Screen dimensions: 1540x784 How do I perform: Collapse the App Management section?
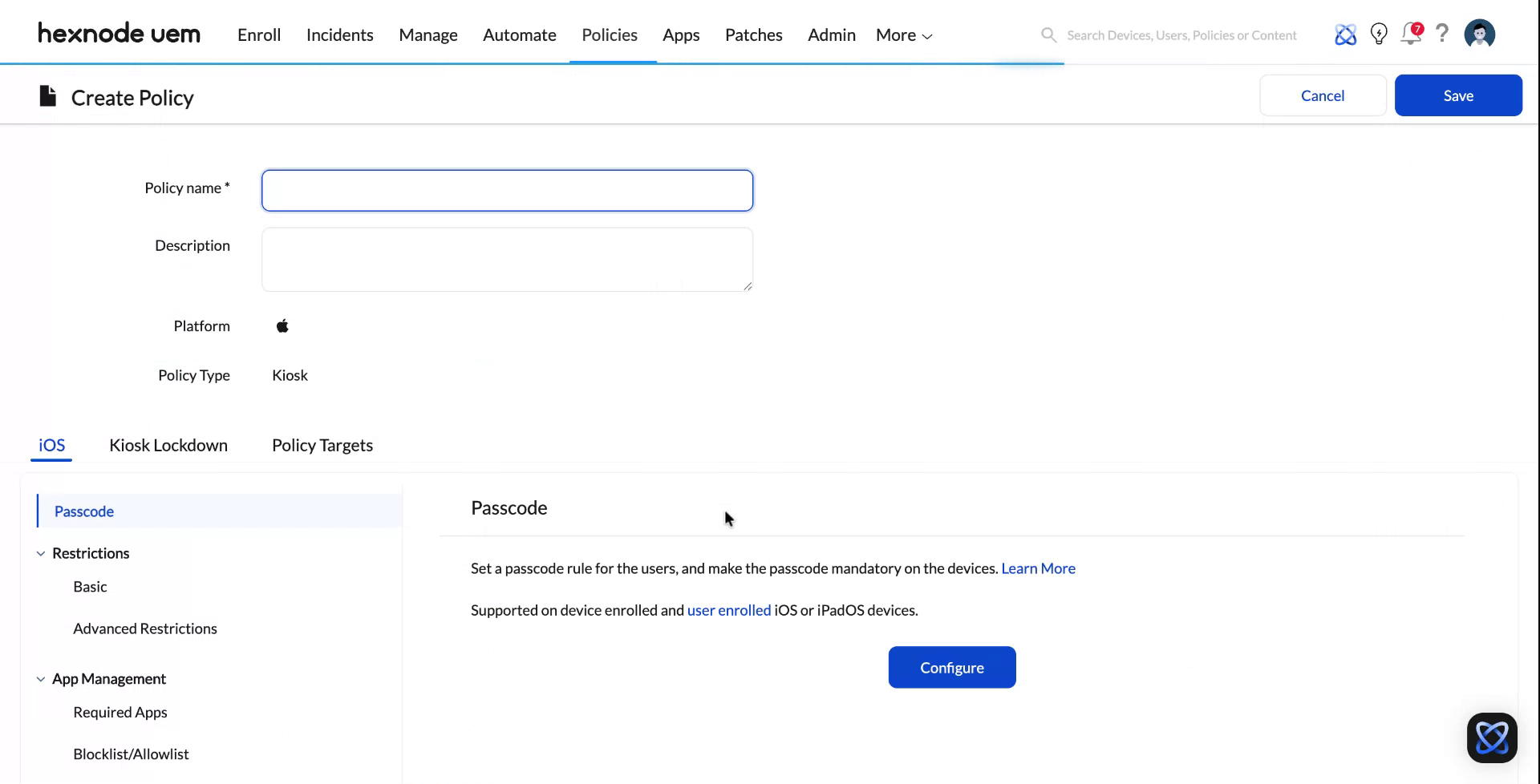[41, 678]
